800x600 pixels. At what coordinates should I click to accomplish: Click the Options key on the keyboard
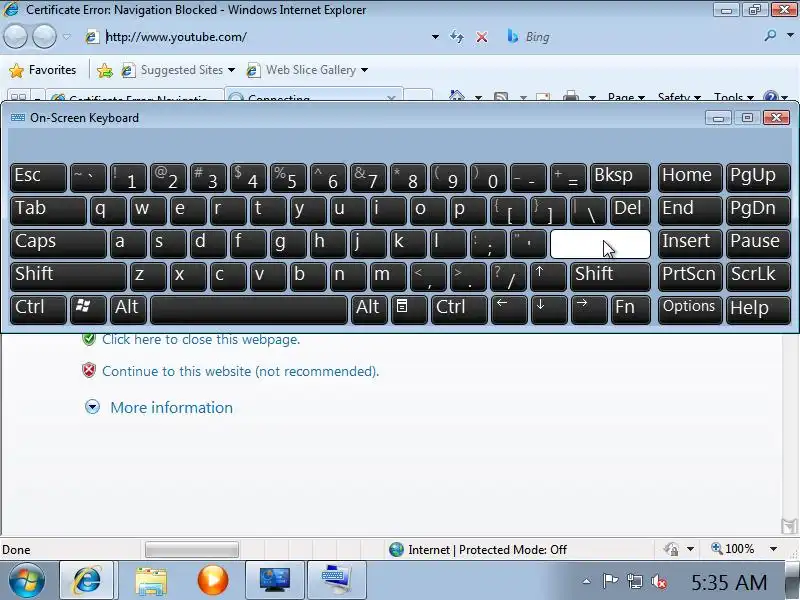click(x=690, y=309)
